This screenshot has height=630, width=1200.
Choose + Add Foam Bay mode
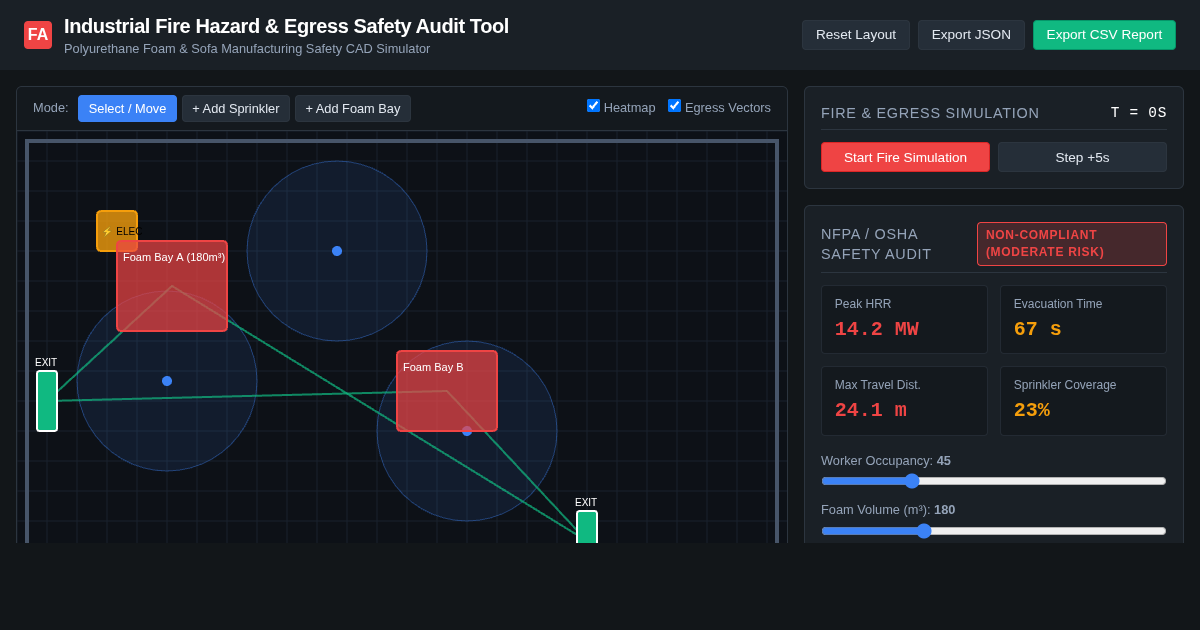353,109
